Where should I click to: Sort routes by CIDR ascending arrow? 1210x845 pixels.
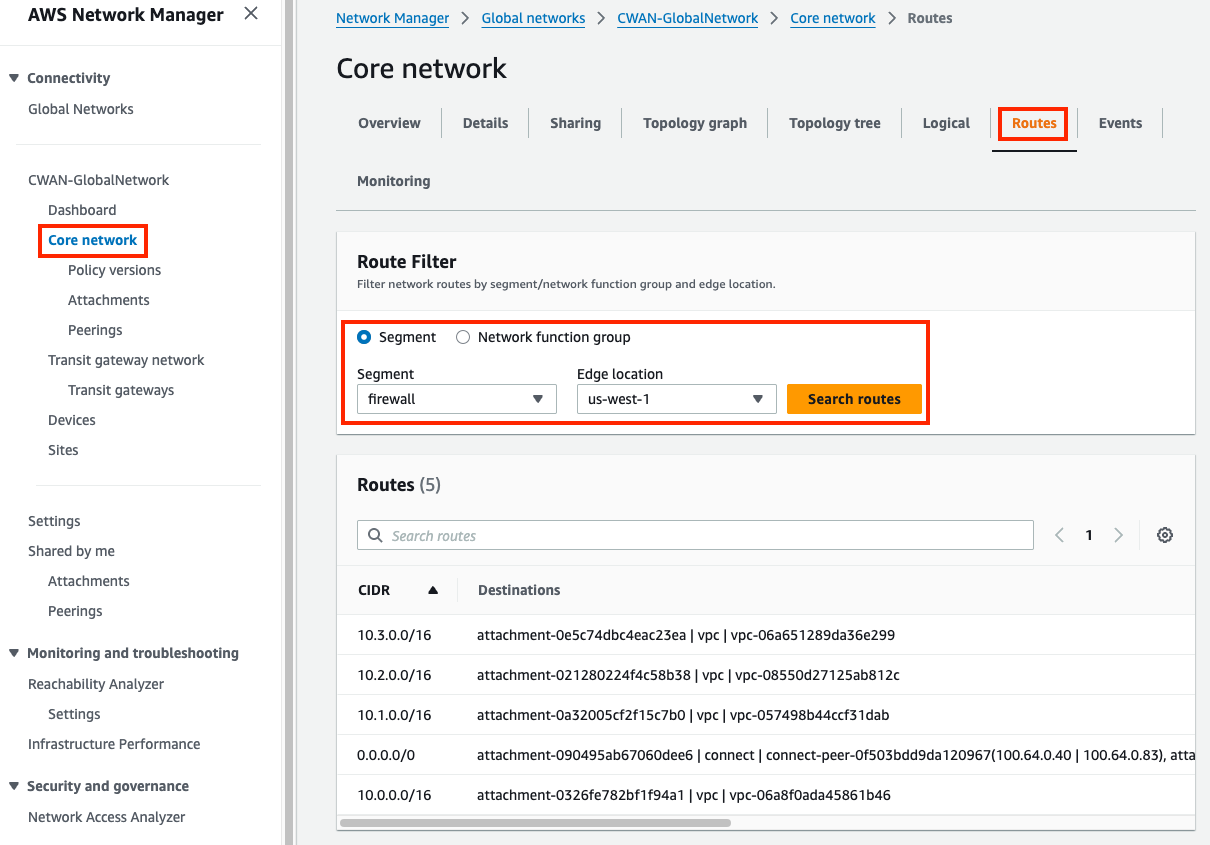pos(433,590)
